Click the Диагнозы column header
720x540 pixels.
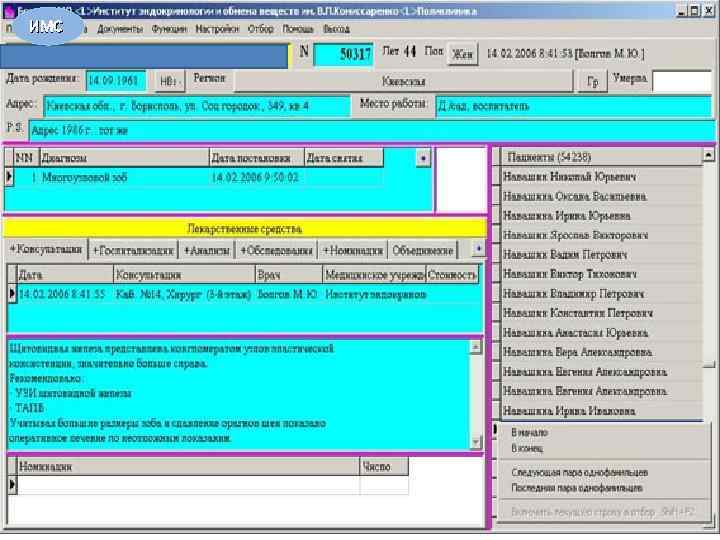point(124,158)
